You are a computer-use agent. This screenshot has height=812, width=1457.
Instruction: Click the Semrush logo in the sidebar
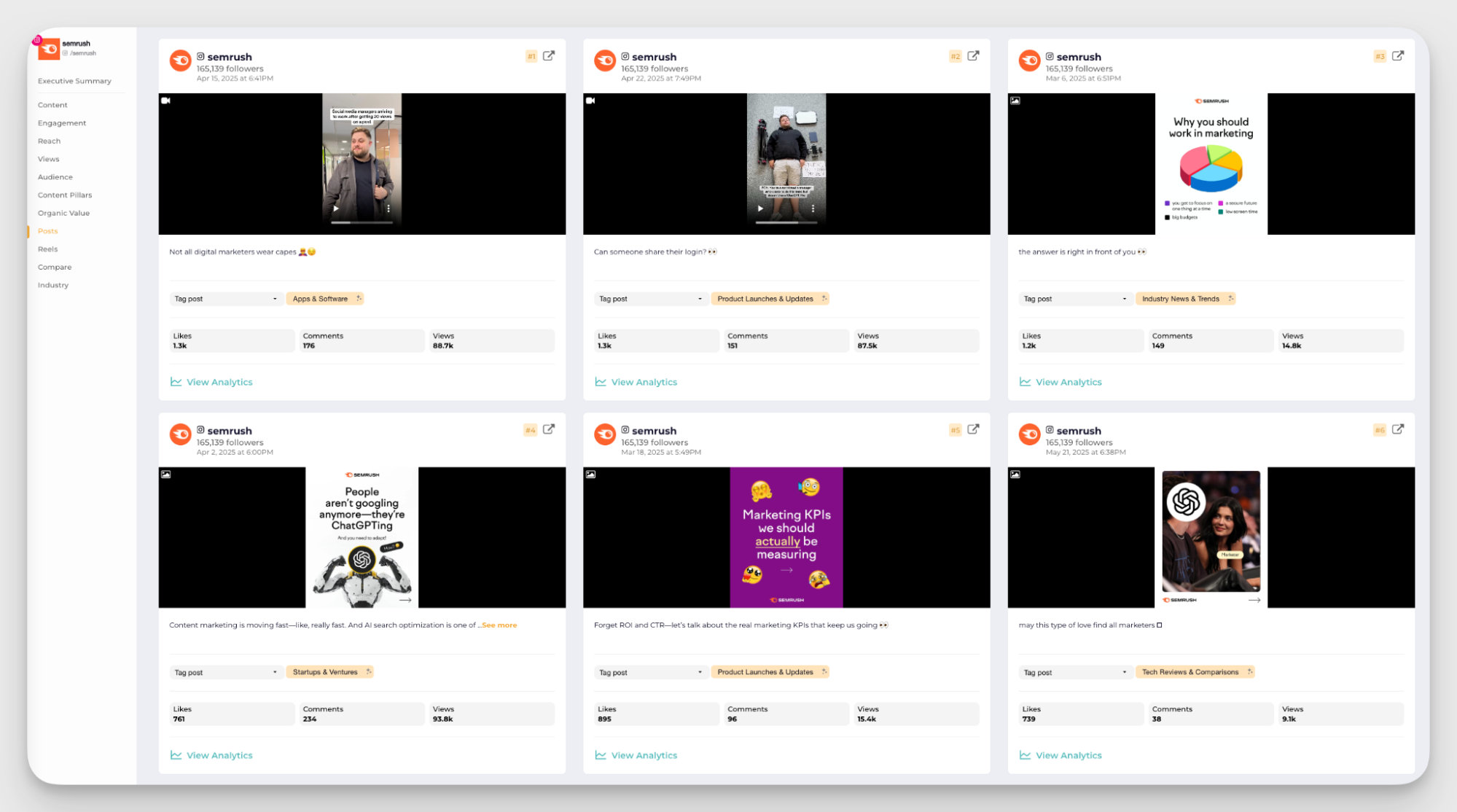click(x=48, y=49)
